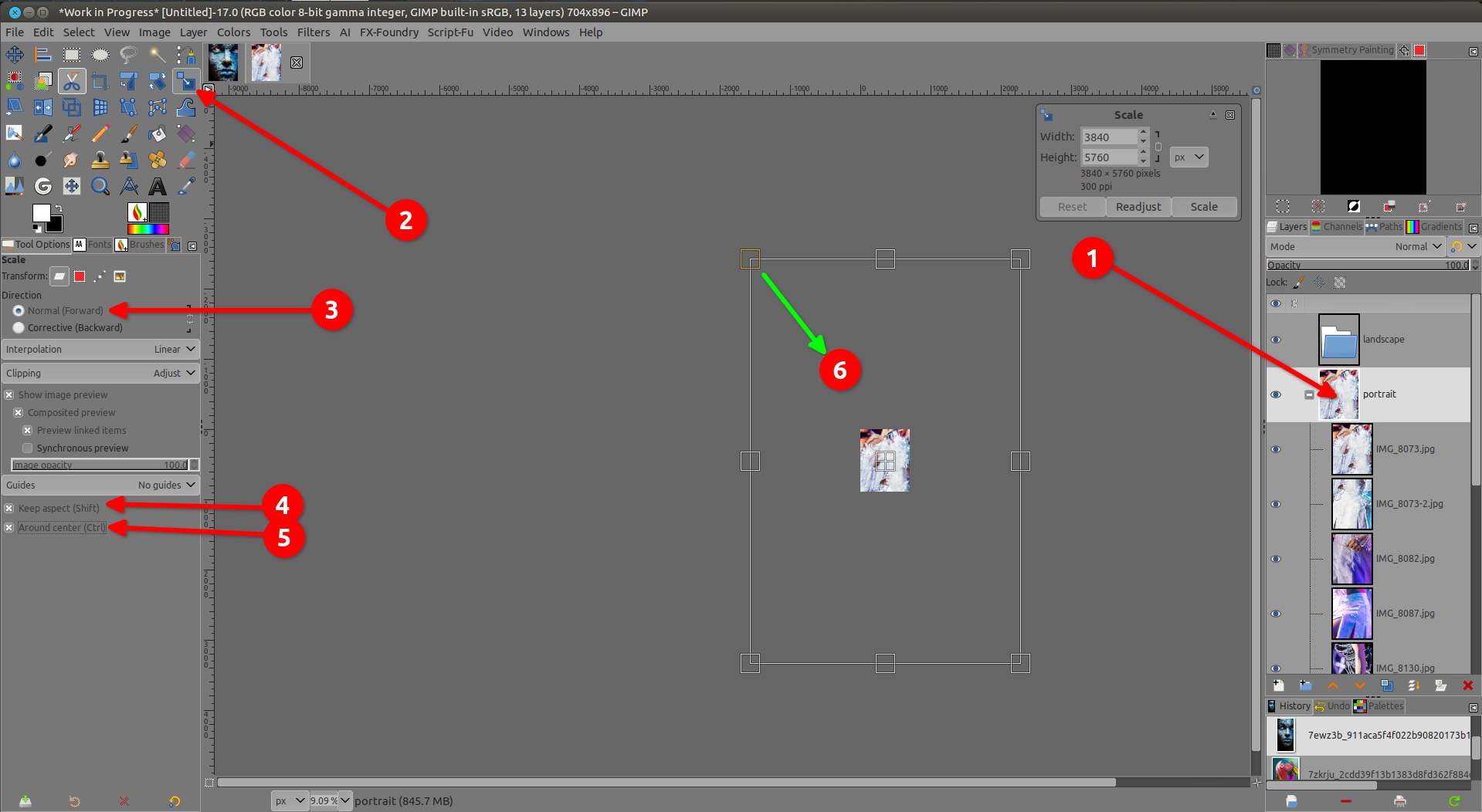Viewport: 1482px width, 812px height.
Task: Enable Synchronous preview checkbox
Action: pos(28,448)
